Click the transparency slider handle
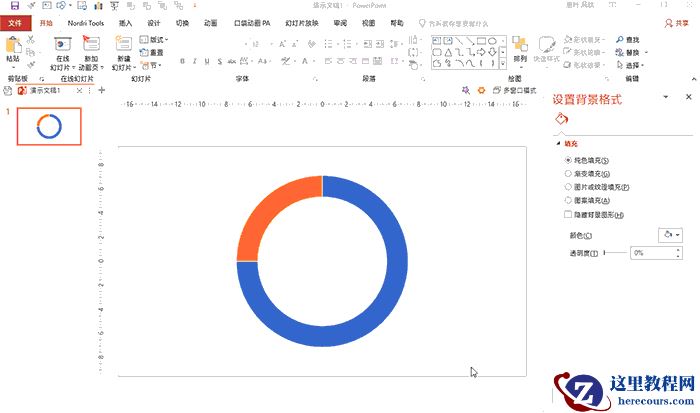This screenshot has width=700, height=413. tap(604, 253)
